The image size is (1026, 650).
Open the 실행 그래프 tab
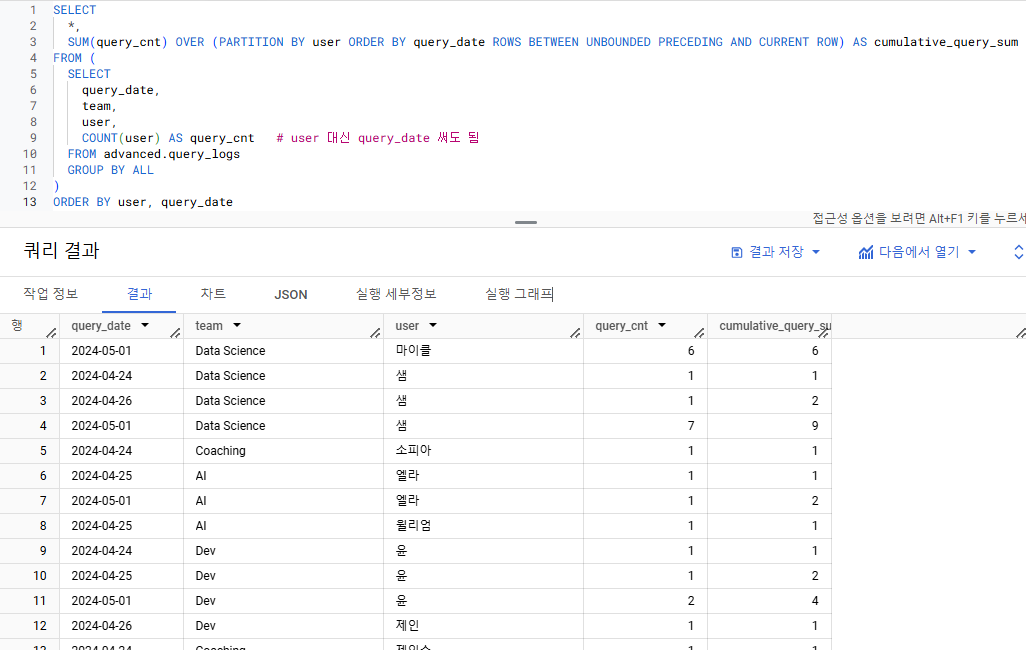tap(519, 294)
